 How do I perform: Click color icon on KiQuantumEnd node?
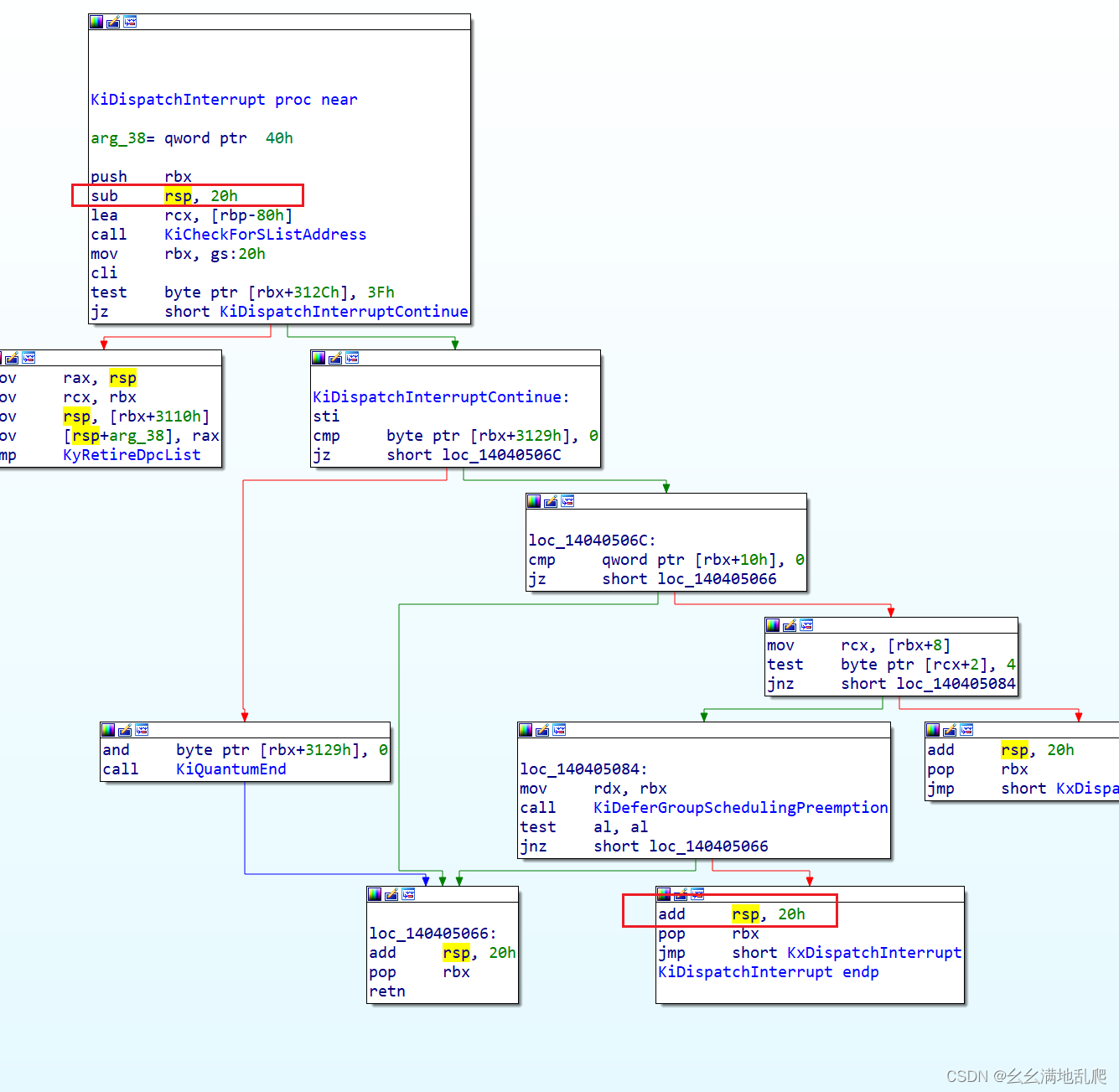[x=108, y=730]
